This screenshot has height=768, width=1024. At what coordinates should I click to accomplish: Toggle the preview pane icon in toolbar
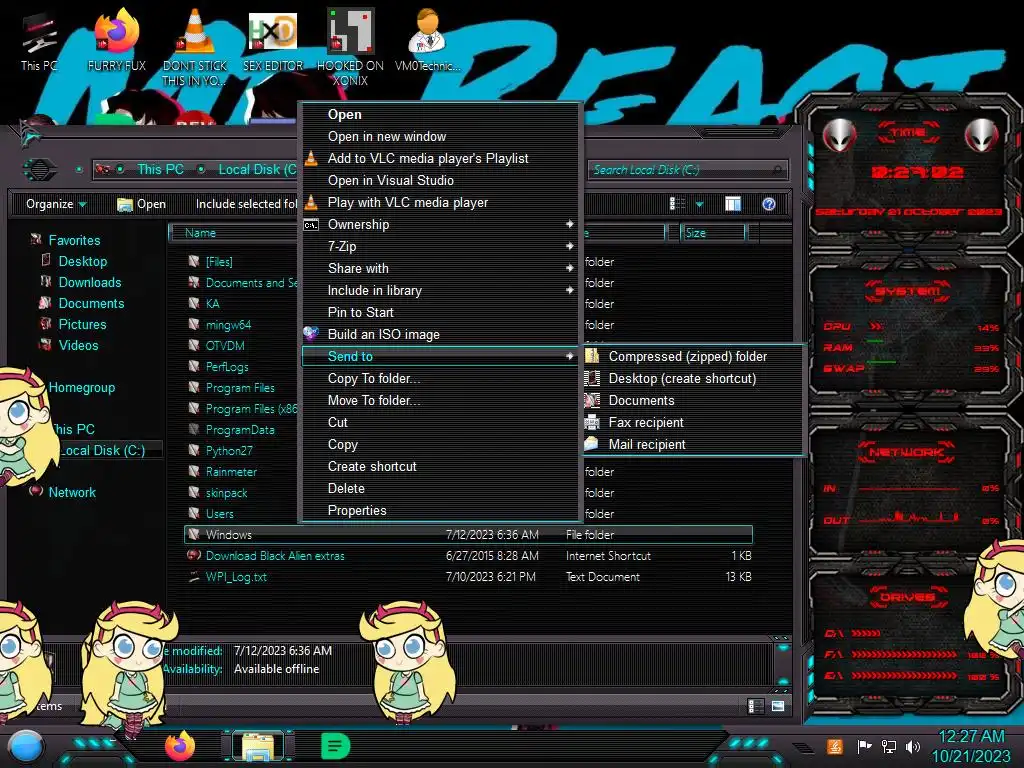pos(733,204)
